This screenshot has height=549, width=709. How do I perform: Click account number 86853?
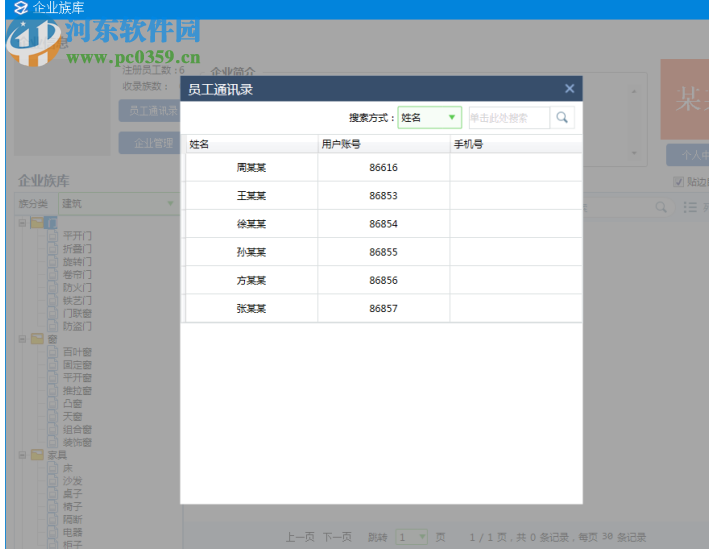pyautogui.click(x=383, y=195)
